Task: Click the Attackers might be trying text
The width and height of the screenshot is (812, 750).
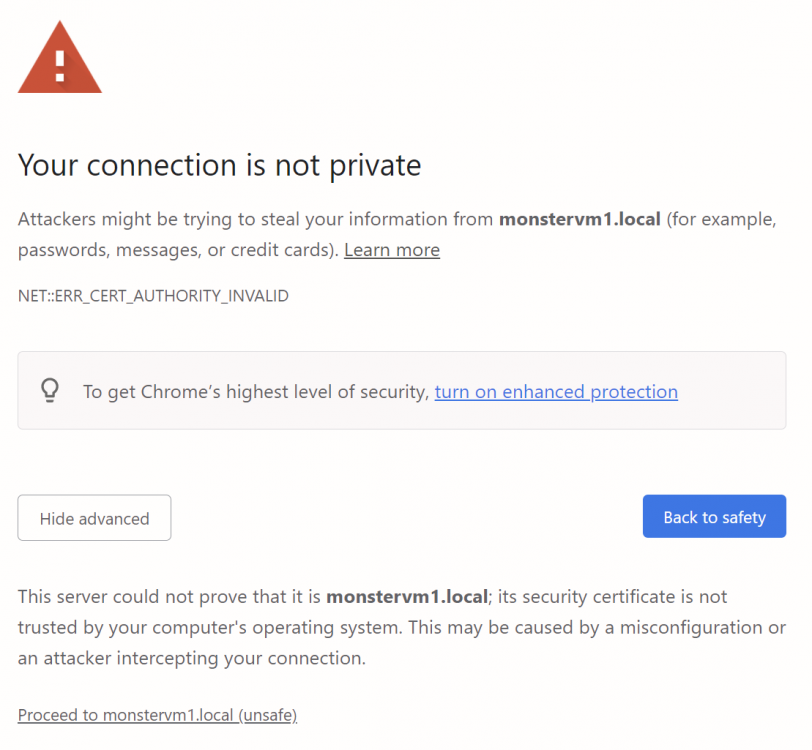Action: 126,220
